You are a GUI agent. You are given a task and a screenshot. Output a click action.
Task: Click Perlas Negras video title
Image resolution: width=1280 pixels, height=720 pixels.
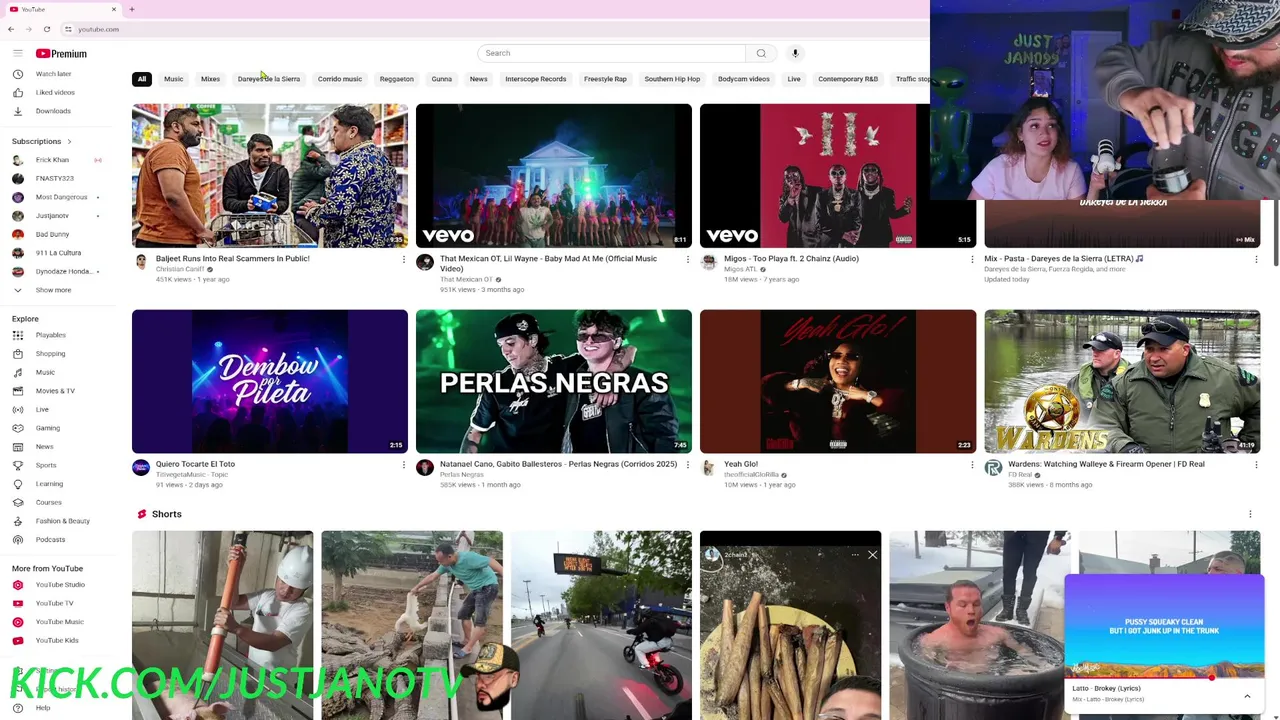point(558,464)
